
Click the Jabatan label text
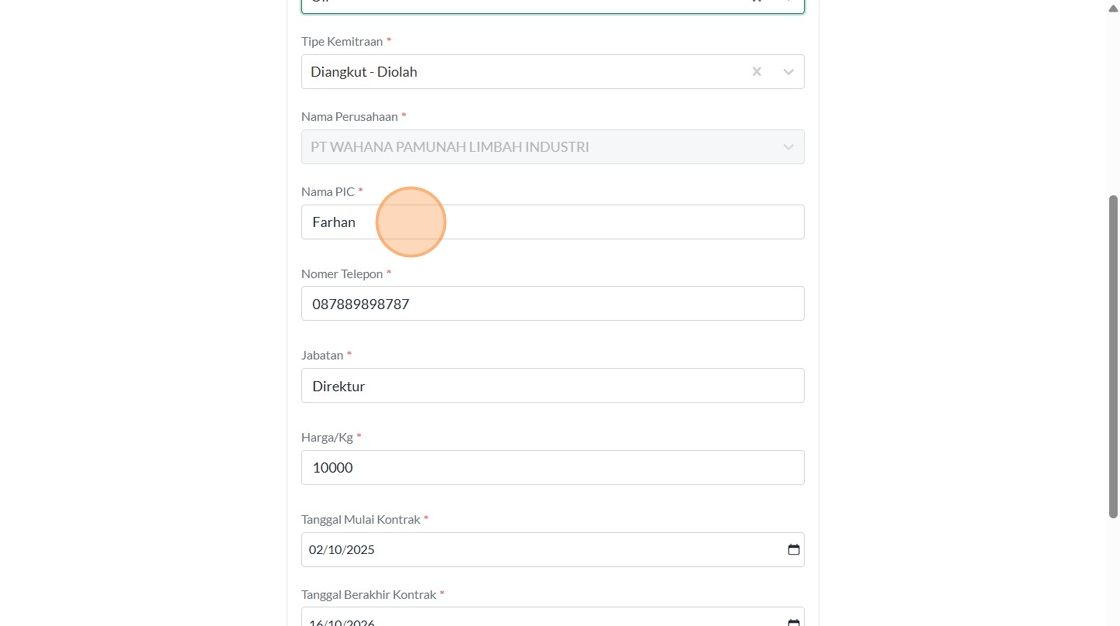pos(322,355)
